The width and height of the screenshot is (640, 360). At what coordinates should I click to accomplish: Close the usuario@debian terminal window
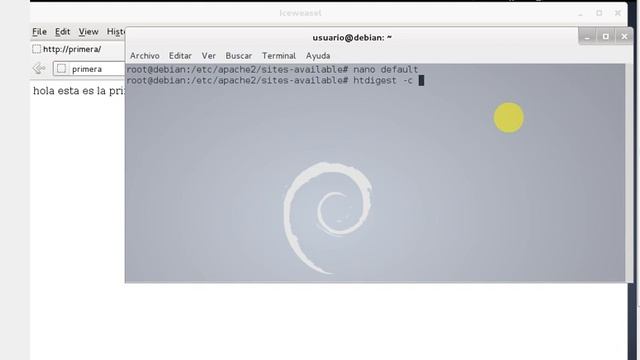(624, 37)
